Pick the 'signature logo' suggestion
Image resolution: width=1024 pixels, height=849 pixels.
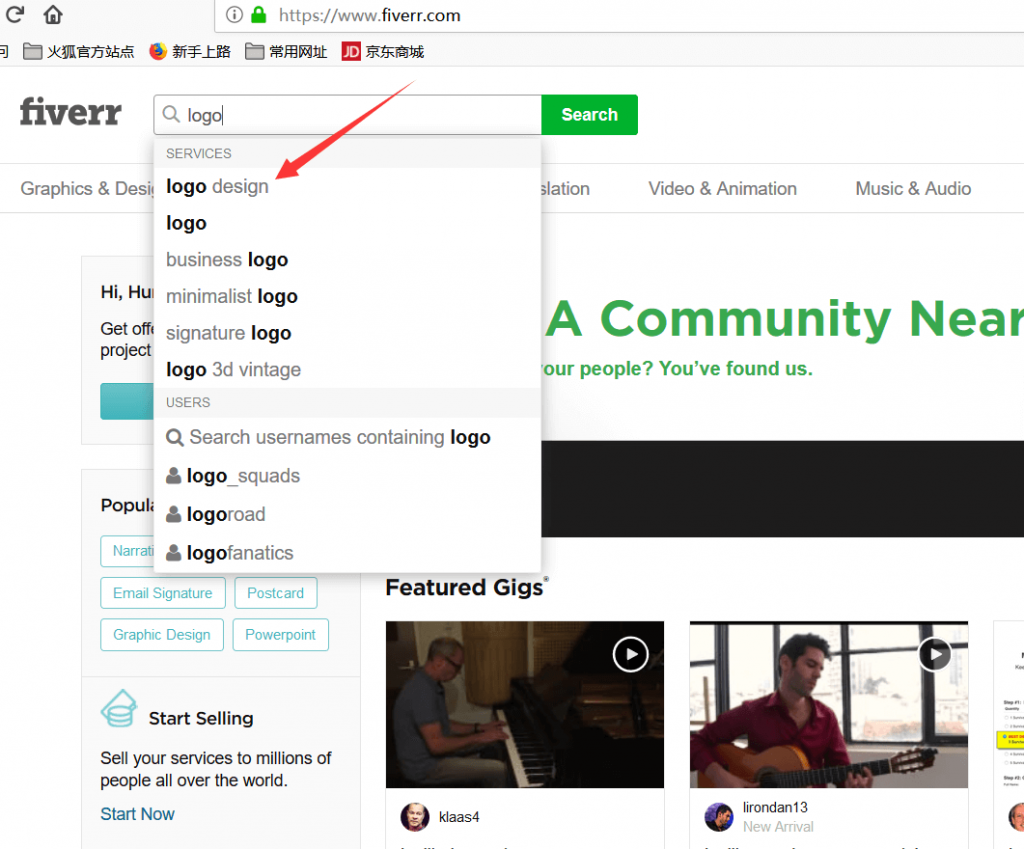pos(347,333)
